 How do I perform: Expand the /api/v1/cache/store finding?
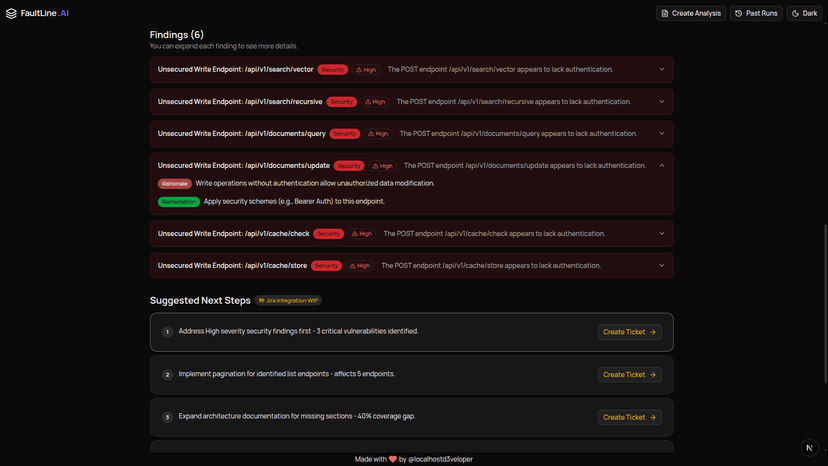(x=661, y=266)
